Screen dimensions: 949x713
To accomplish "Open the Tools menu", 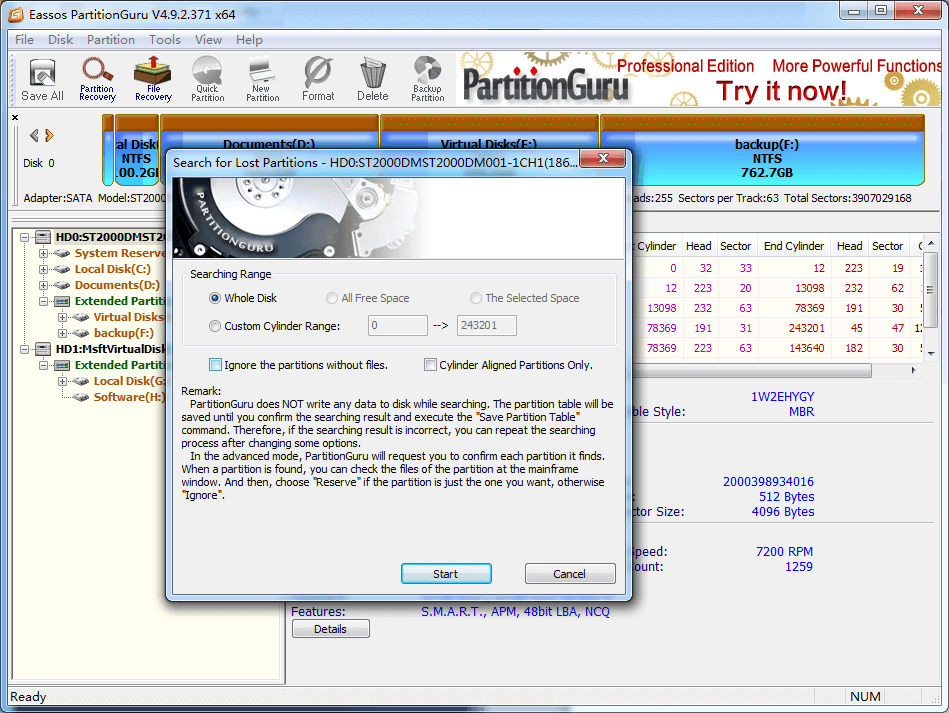I will point(165,39).
